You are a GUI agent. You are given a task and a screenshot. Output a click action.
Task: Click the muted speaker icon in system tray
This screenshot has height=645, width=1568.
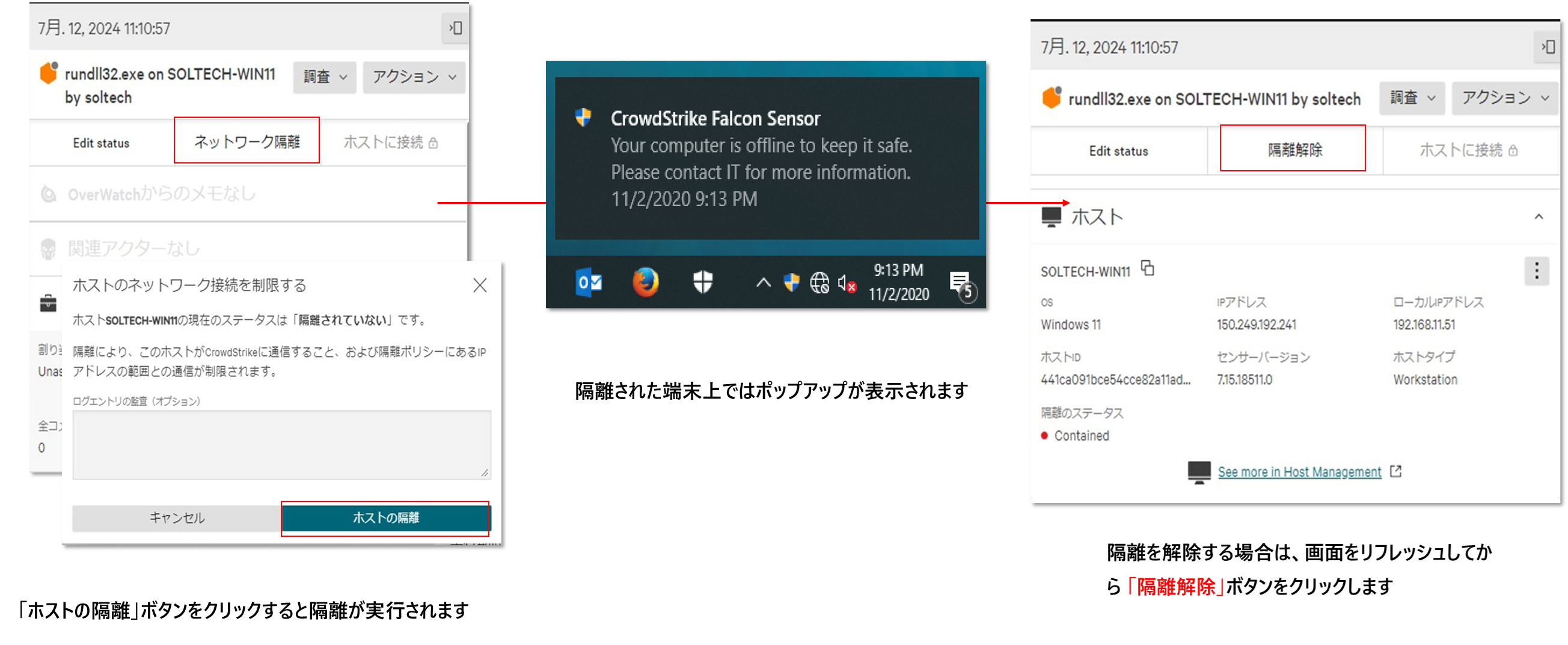point(846,283)
